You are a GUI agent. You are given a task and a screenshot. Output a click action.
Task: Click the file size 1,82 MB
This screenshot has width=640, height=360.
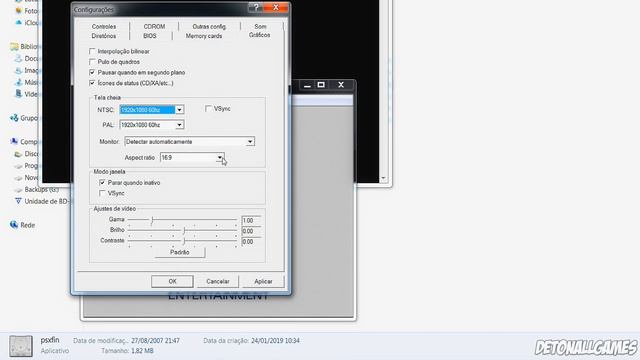(142, 351)
